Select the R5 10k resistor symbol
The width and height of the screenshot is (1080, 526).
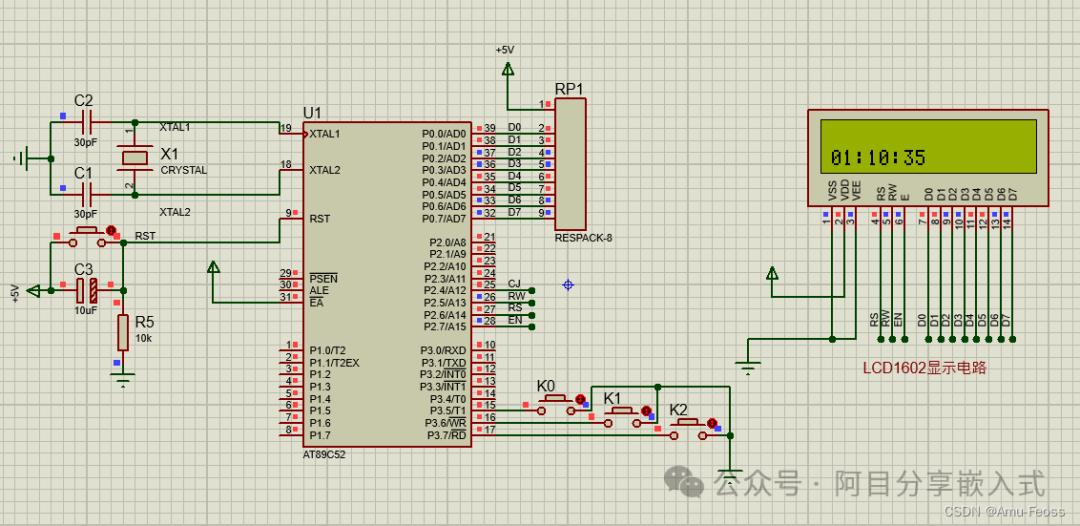[x=123, y=333]
